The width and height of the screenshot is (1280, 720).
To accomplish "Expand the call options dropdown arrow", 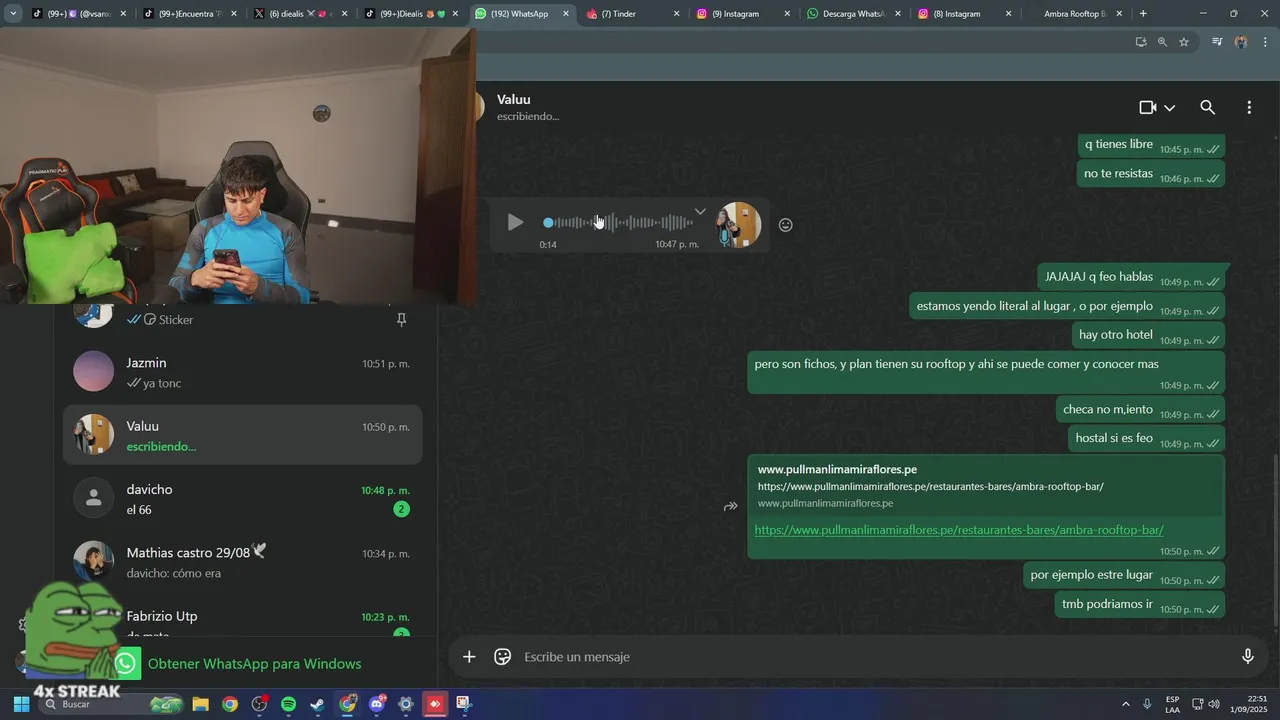I will tap(1169, 108).
